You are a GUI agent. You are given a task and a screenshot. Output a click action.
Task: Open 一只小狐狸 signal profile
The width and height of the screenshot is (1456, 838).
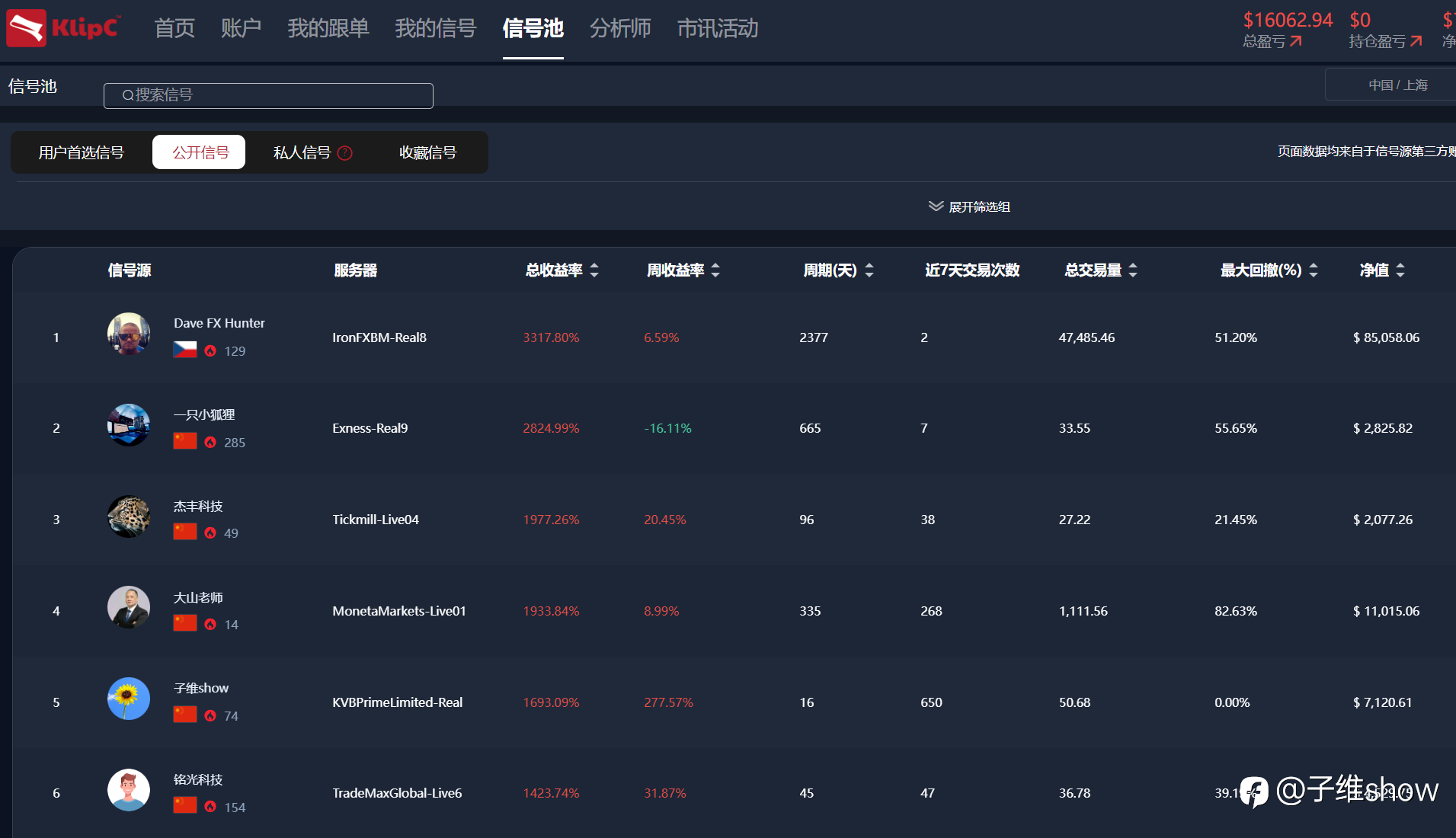(204, 414)
